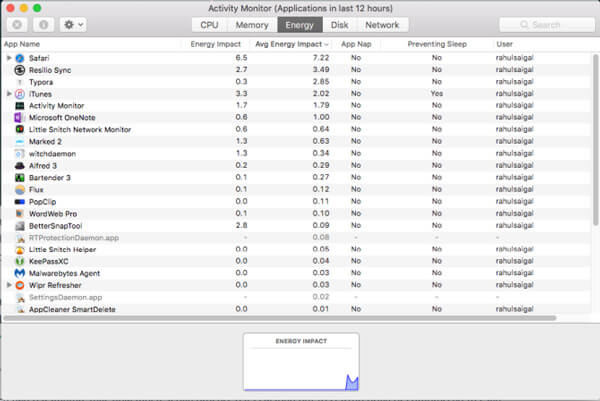Switch to the CPU tab
The width and height of the screenshot is (600, 401).
pos(209,25)
